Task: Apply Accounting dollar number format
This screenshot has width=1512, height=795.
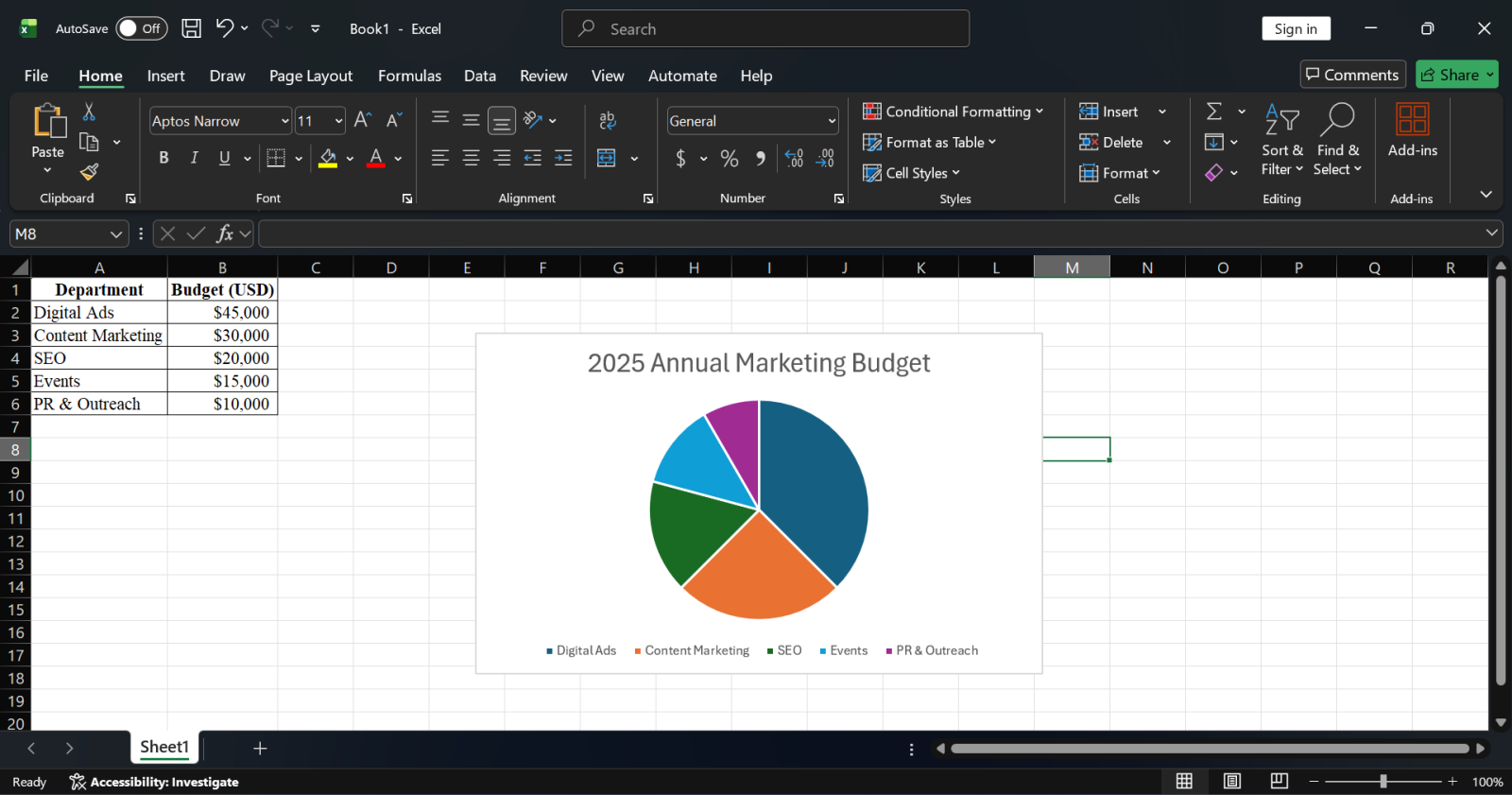Action: pos(680,158)
